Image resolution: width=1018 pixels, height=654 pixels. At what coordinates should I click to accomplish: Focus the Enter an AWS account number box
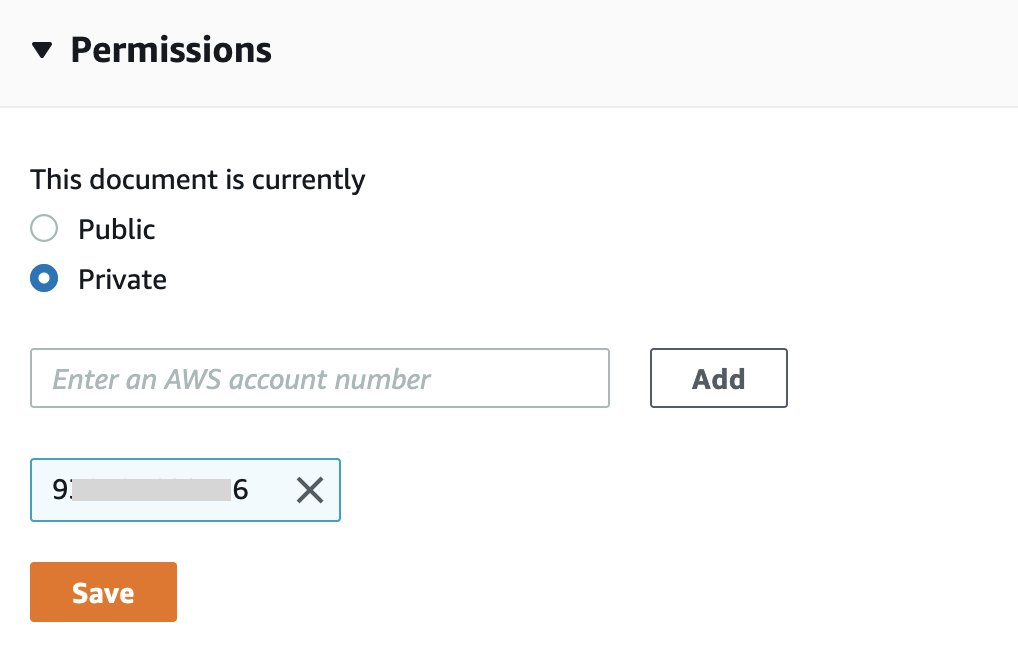(320, 378)
